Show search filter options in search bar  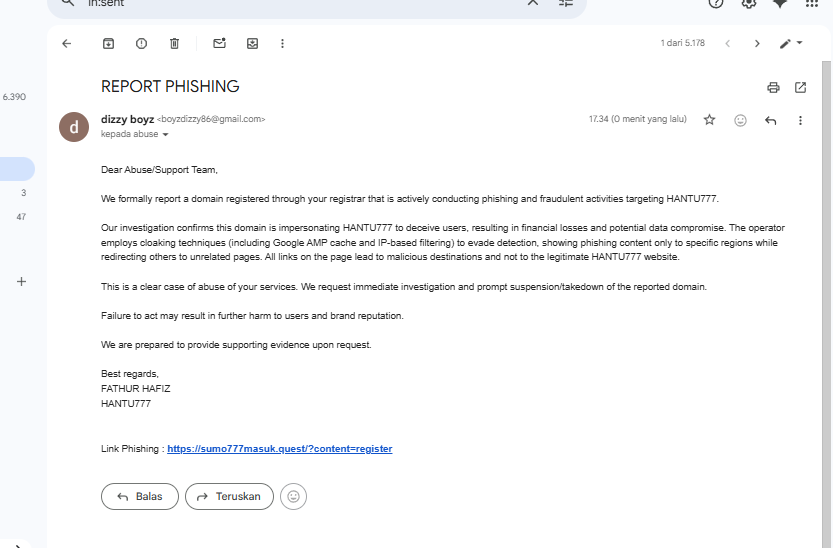pyautogui.click(x=566, y=3)
